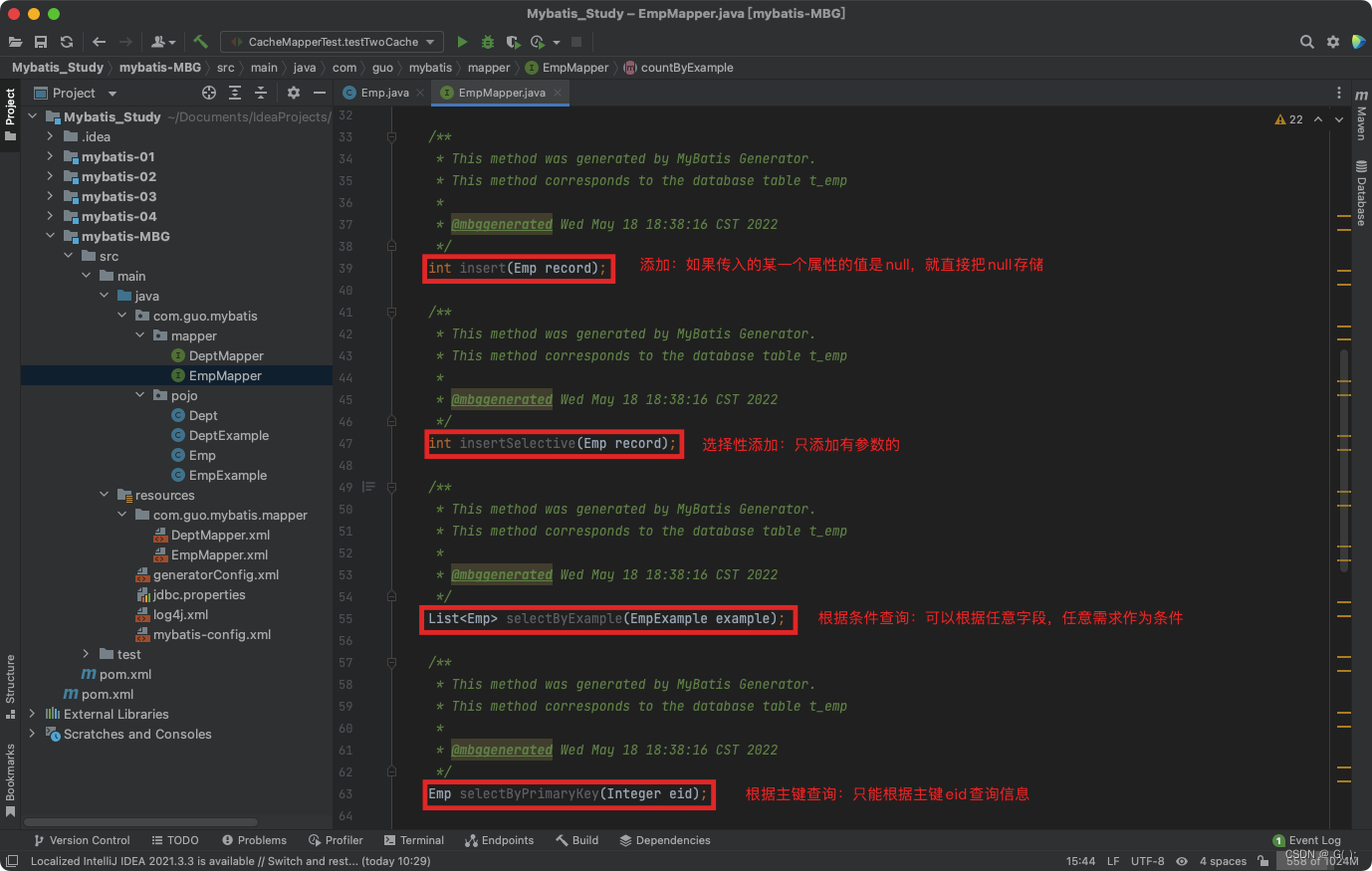Click the Build project hammer icon
The width and height of the screenshot is (1372, 871).
(200, 42)
